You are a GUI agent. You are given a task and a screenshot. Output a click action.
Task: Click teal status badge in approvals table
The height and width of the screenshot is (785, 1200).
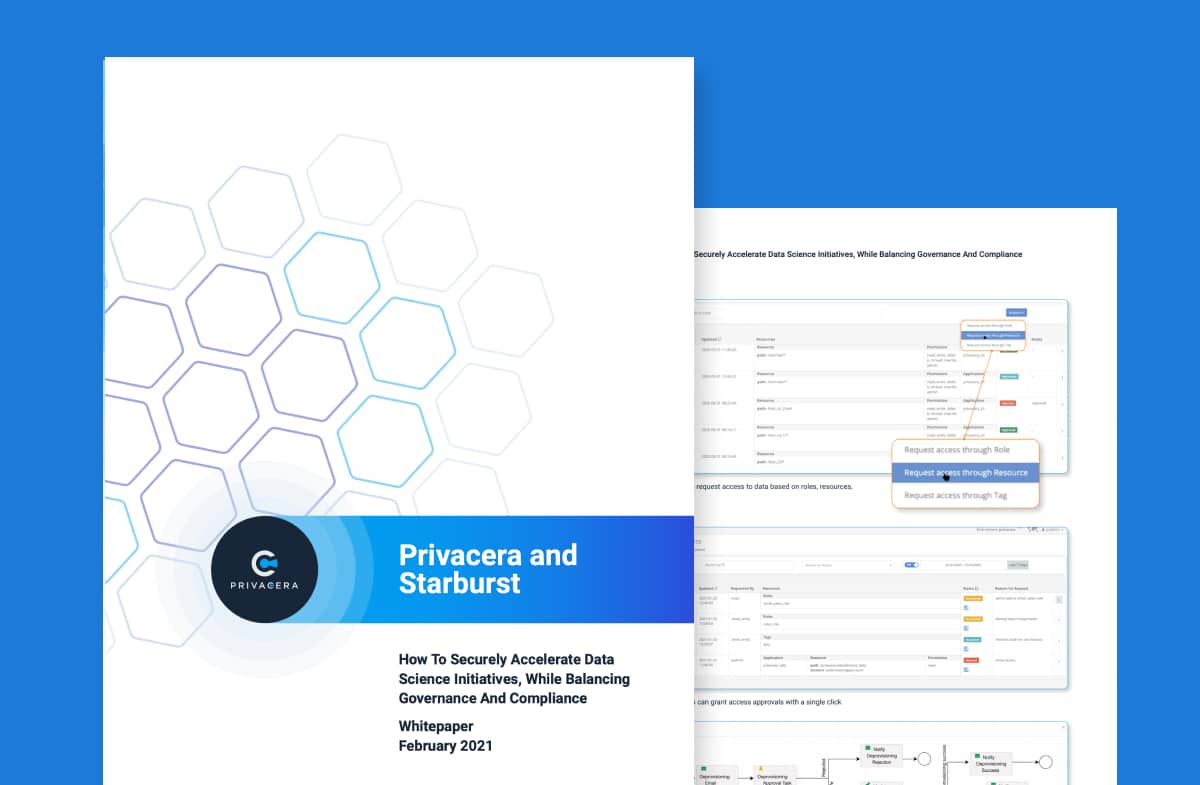point(972,640)
